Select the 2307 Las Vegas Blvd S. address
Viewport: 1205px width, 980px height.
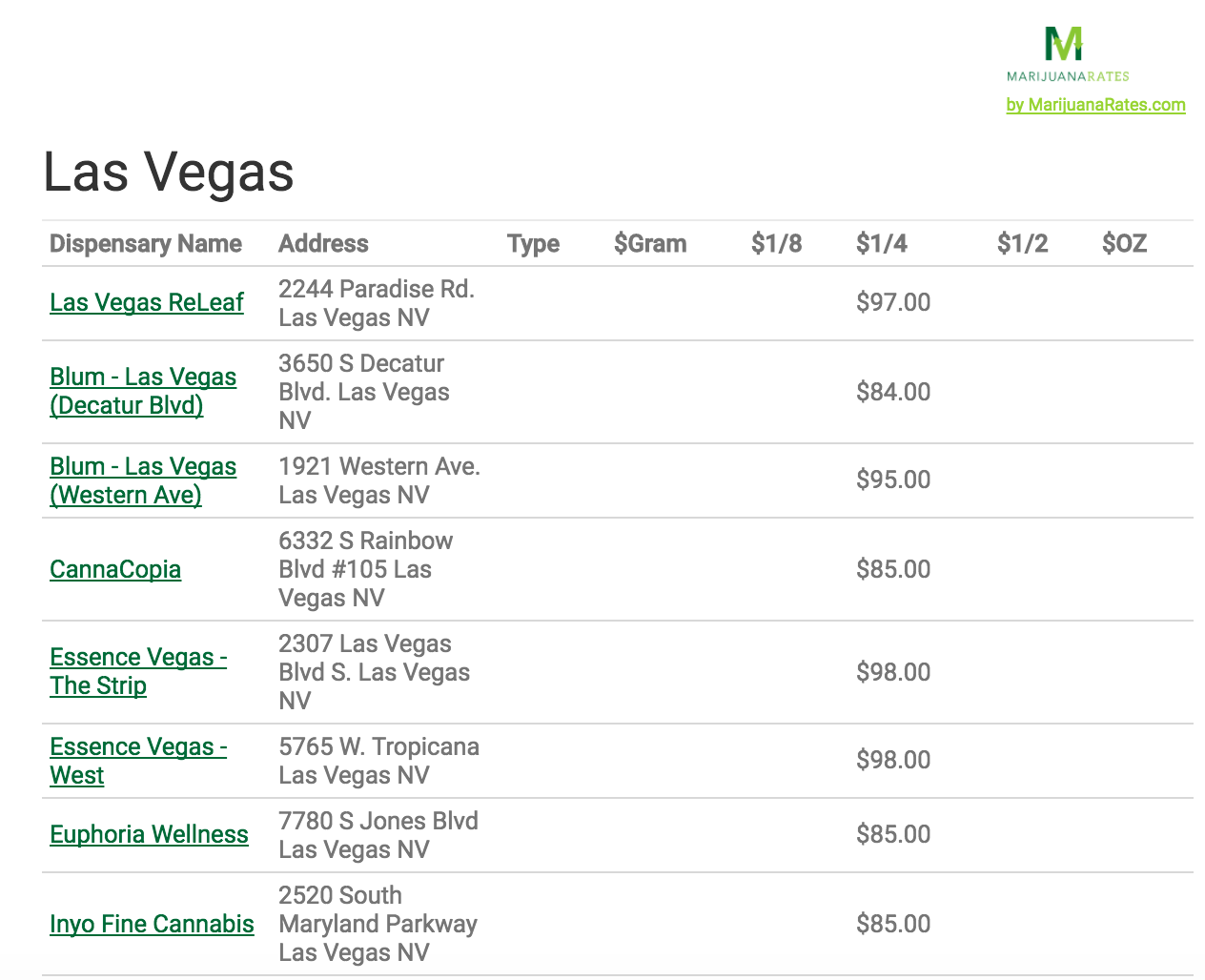375,672
